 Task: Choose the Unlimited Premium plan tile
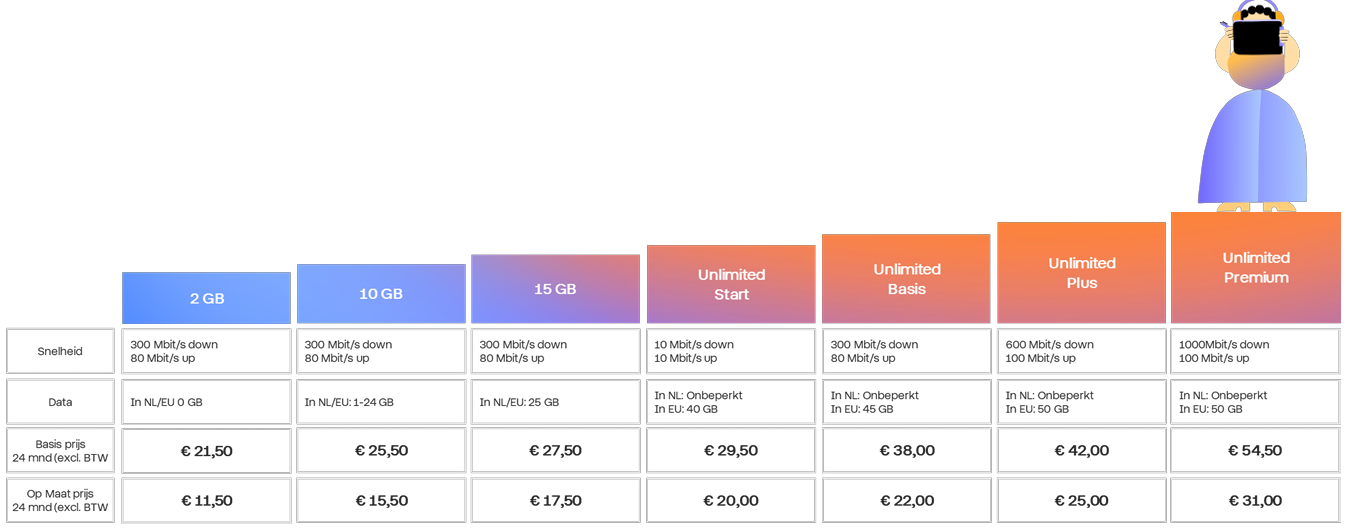pyautogui.click(x=1256, y=268)
